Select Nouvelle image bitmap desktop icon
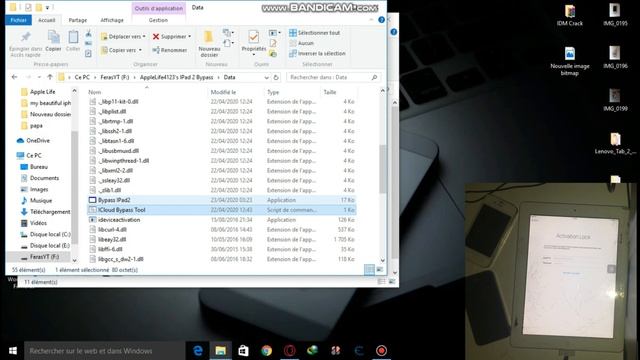This screenshot has height=360, width=640. [x=570, y=61]
